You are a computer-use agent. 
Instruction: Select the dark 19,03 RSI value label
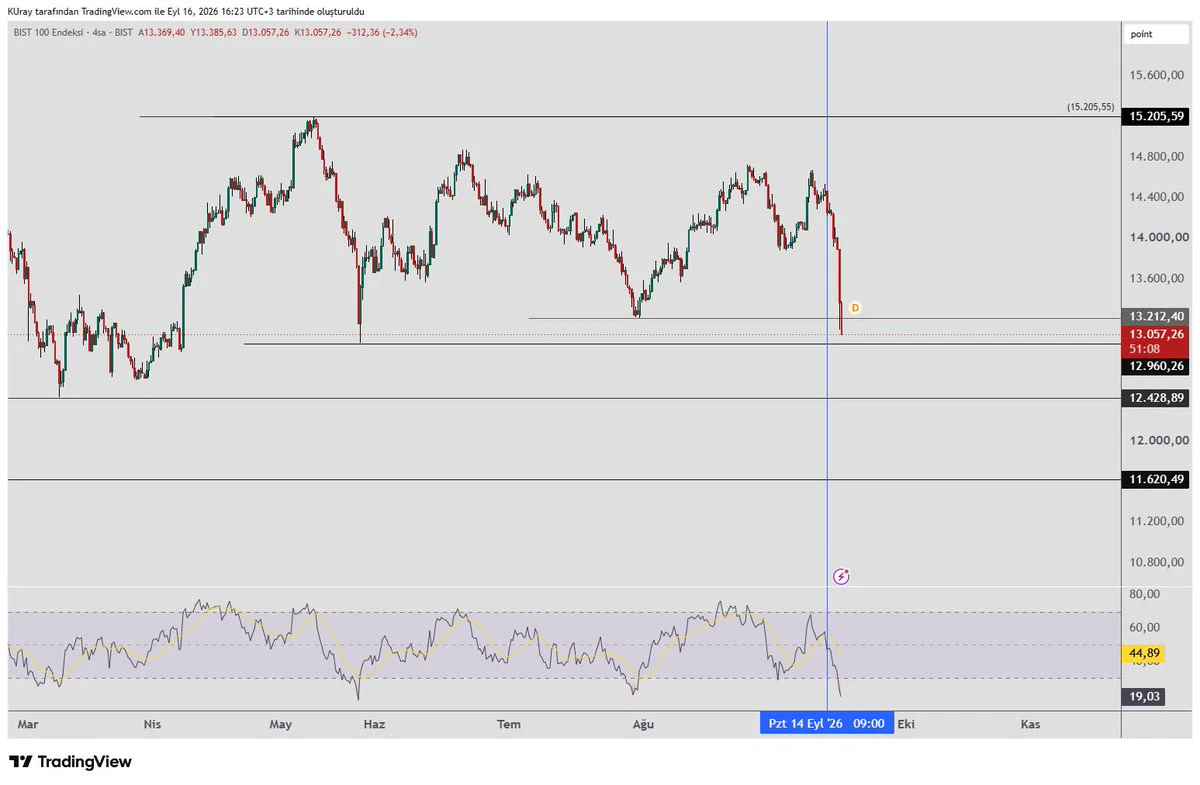point(1142,698)
